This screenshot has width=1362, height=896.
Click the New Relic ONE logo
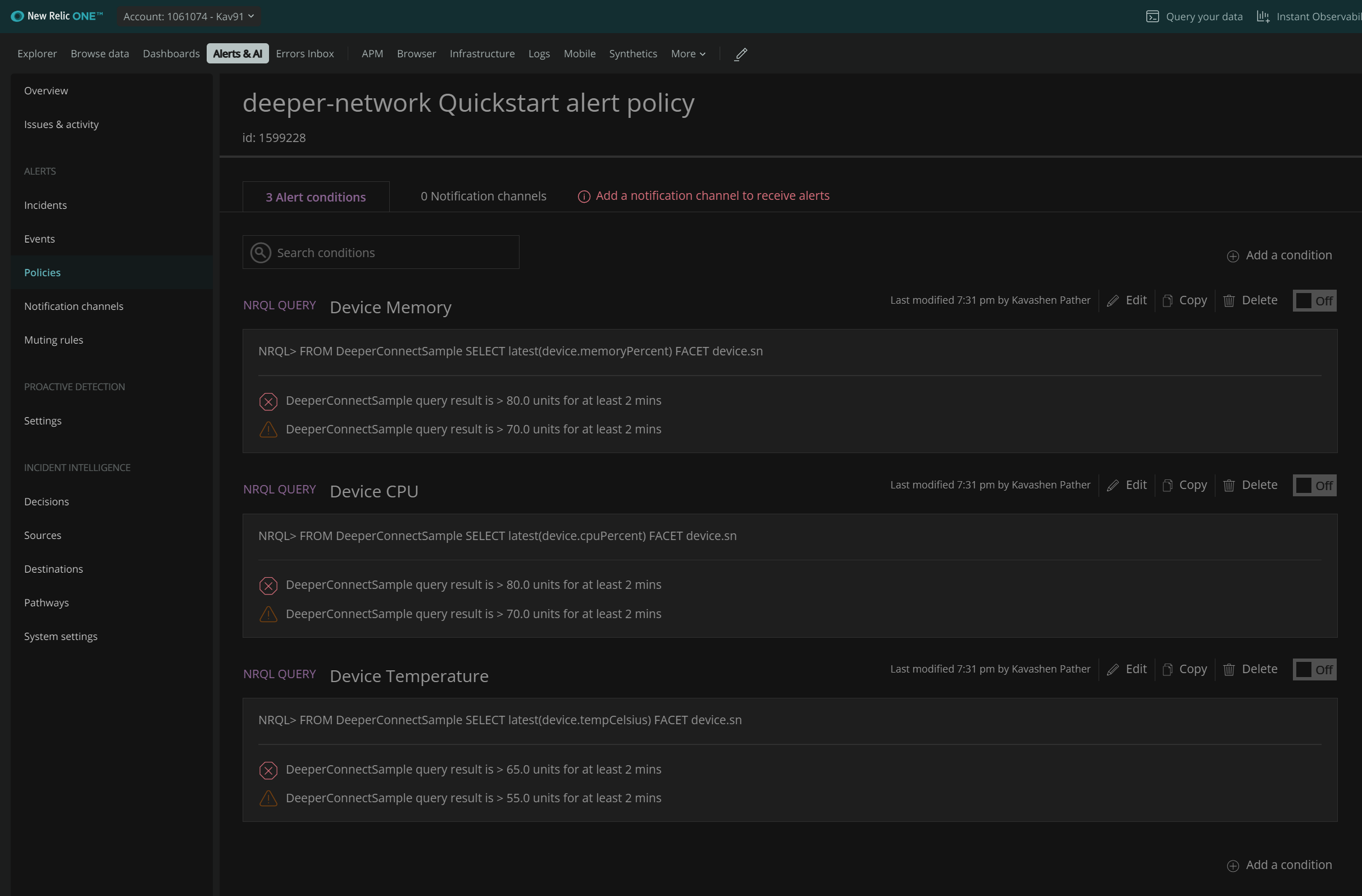point(57,16)
